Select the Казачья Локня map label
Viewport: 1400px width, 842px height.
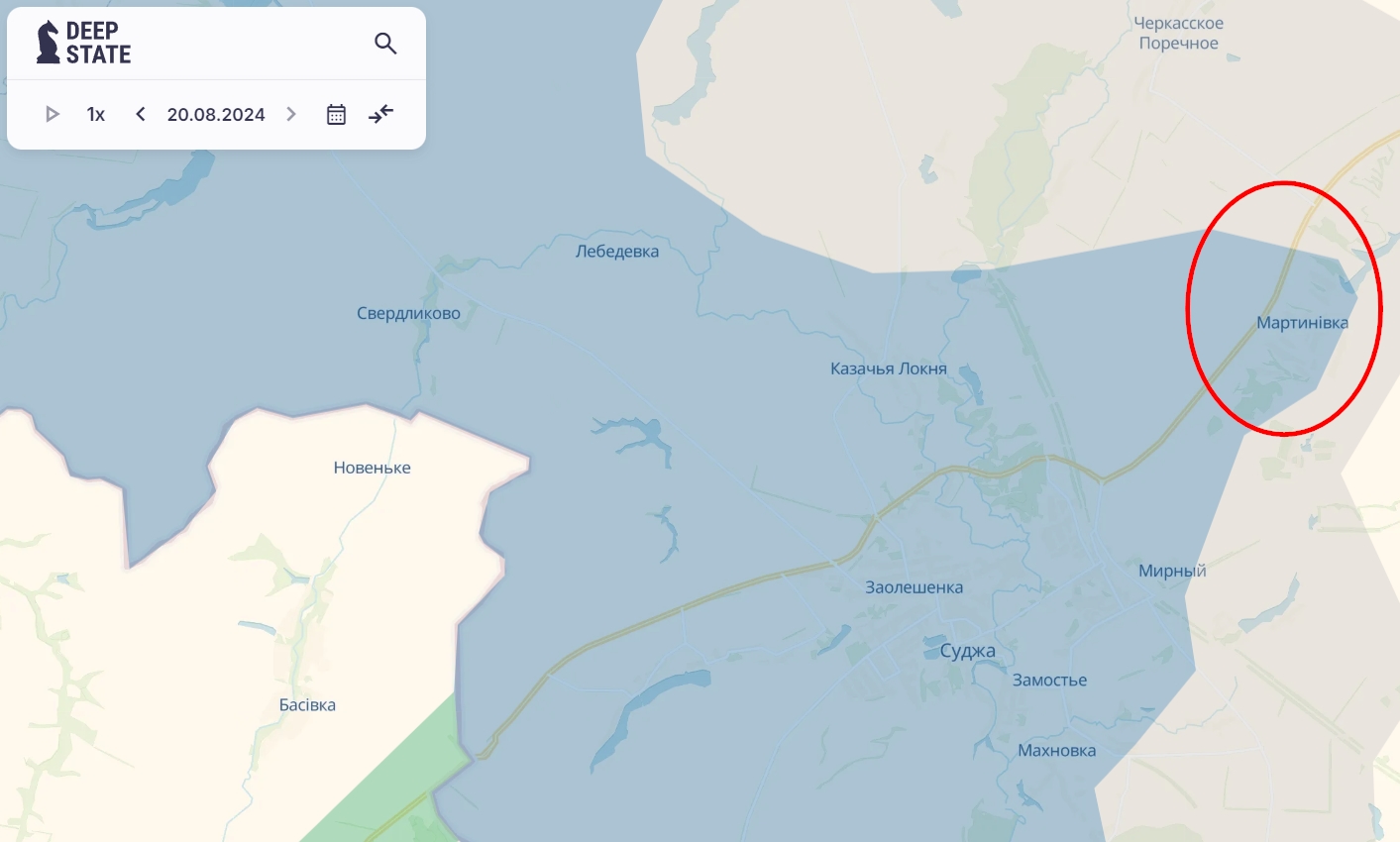tap(889, 368)
